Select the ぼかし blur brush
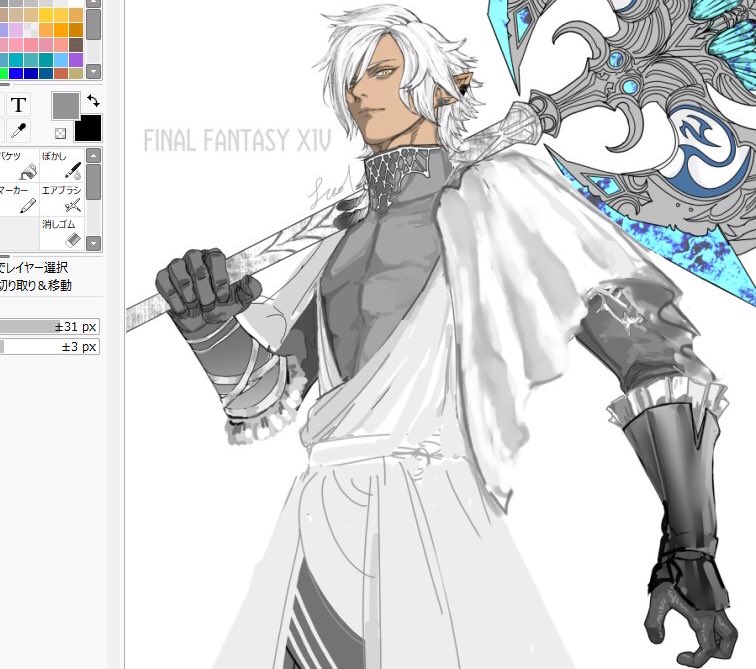The image size is (756, 669). (62, 165)
